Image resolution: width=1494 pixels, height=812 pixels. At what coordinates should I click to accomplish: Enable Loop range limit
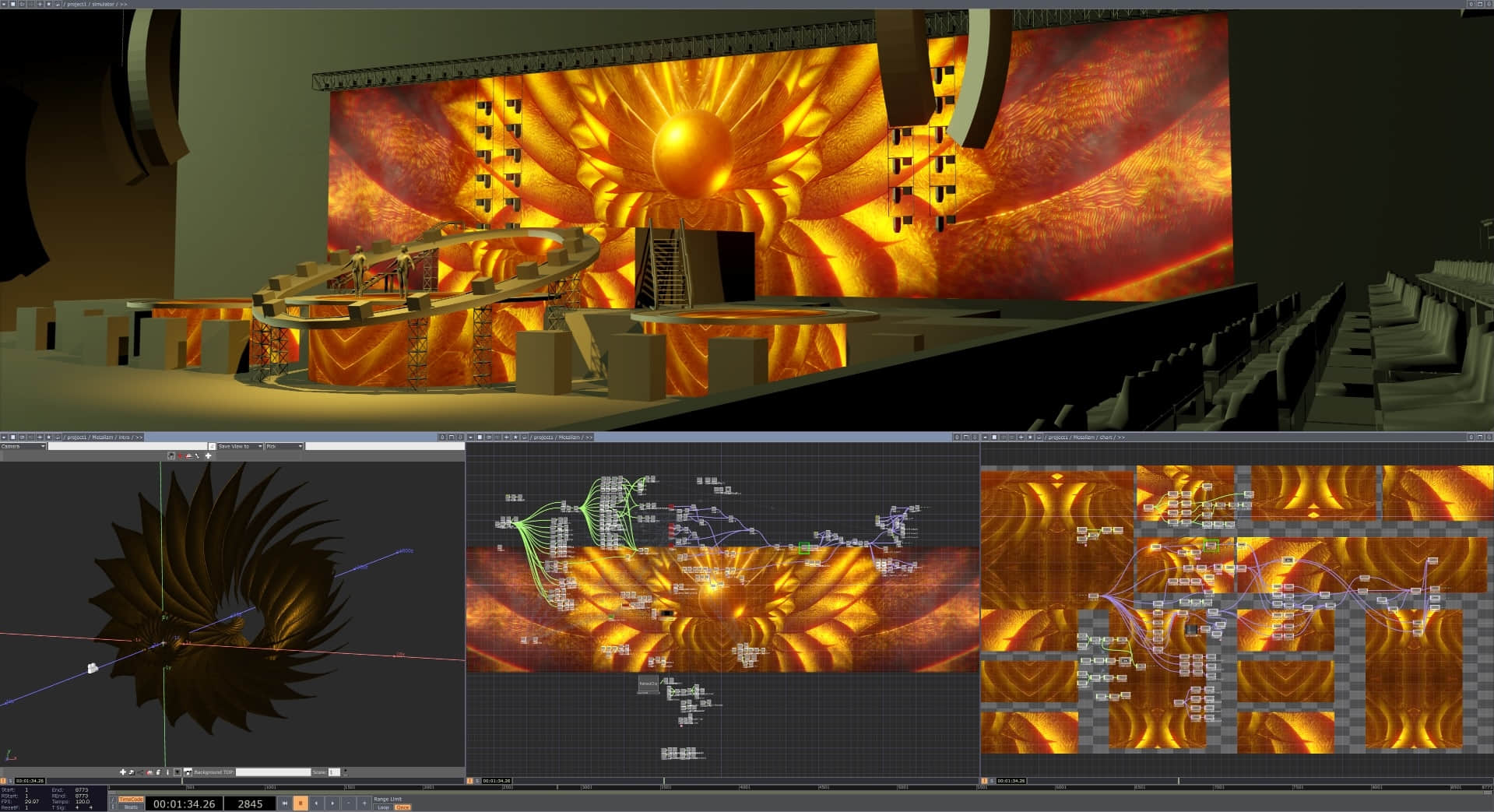383,807
